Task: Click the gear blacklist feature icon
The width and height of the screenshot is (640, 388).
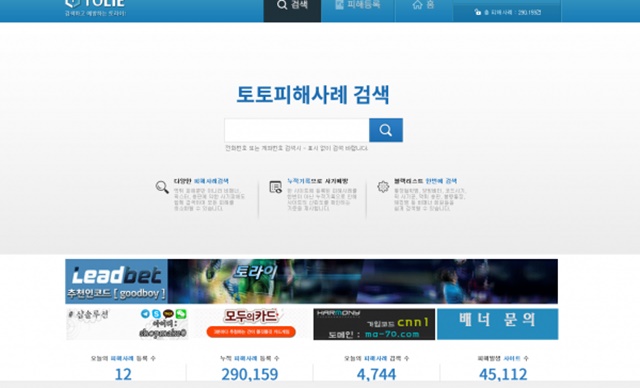Action: pos(383,186)
